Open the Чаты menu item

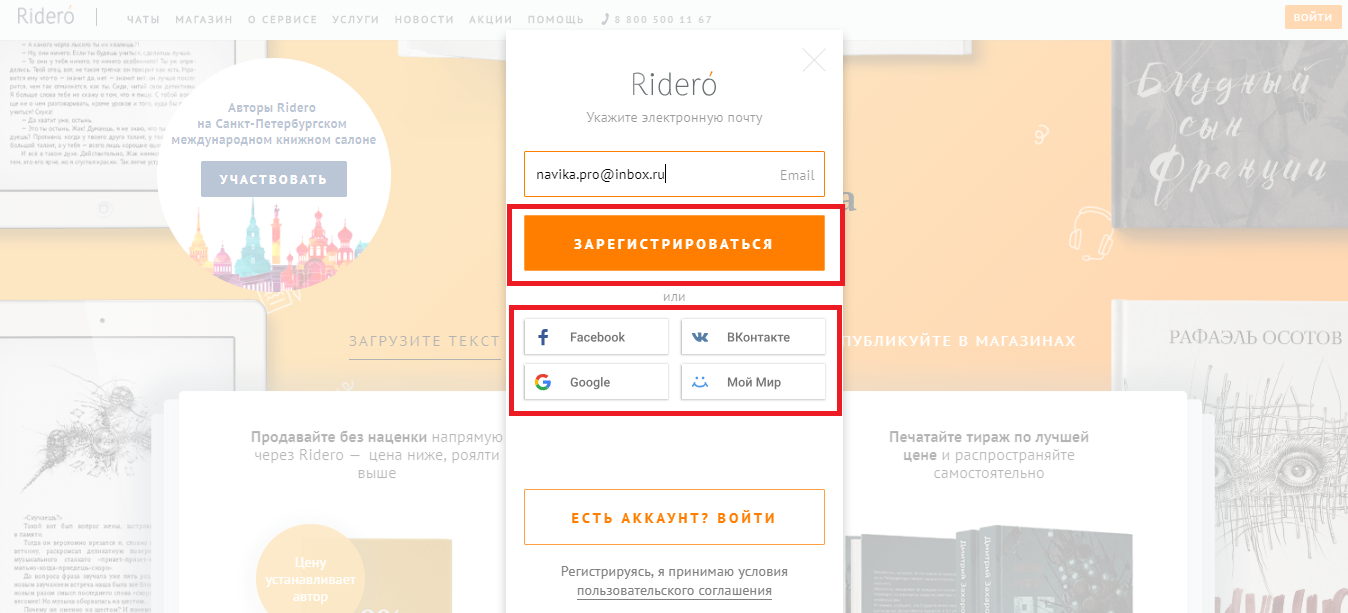pos(144,20)
